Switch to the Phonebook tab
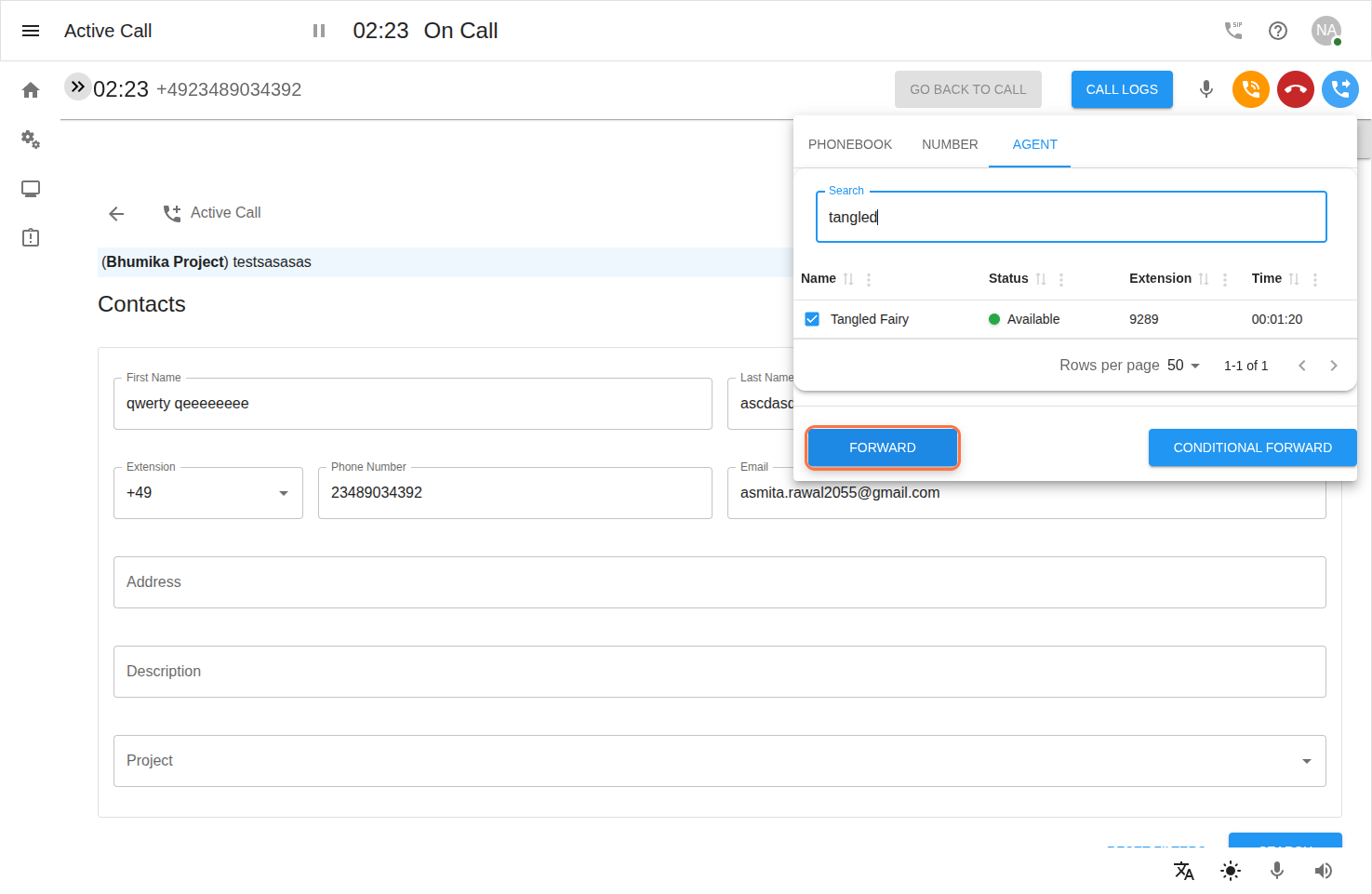This screenshot has width=1372, height=894. (x=849, y=144)
